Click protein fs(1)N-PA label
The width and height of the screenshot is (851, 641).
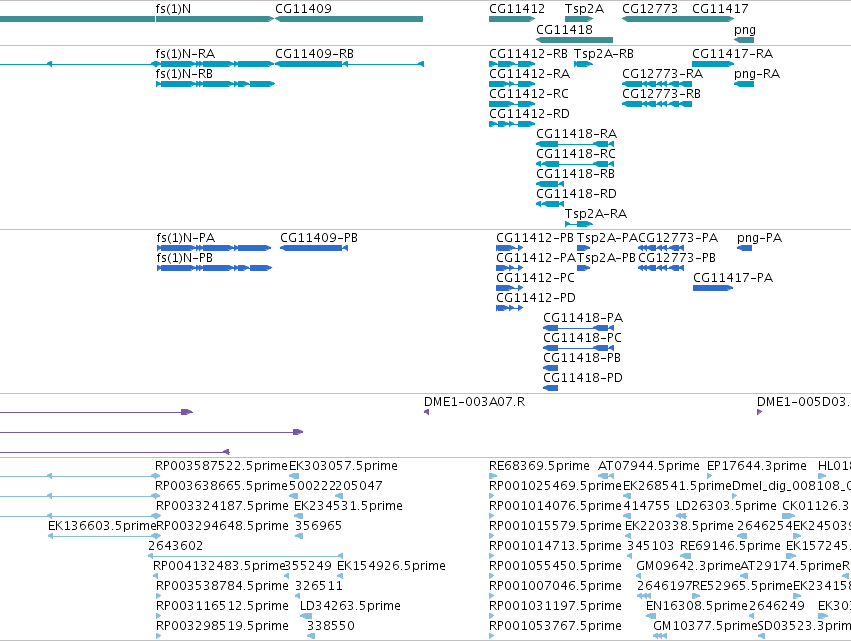coord(186,238)
